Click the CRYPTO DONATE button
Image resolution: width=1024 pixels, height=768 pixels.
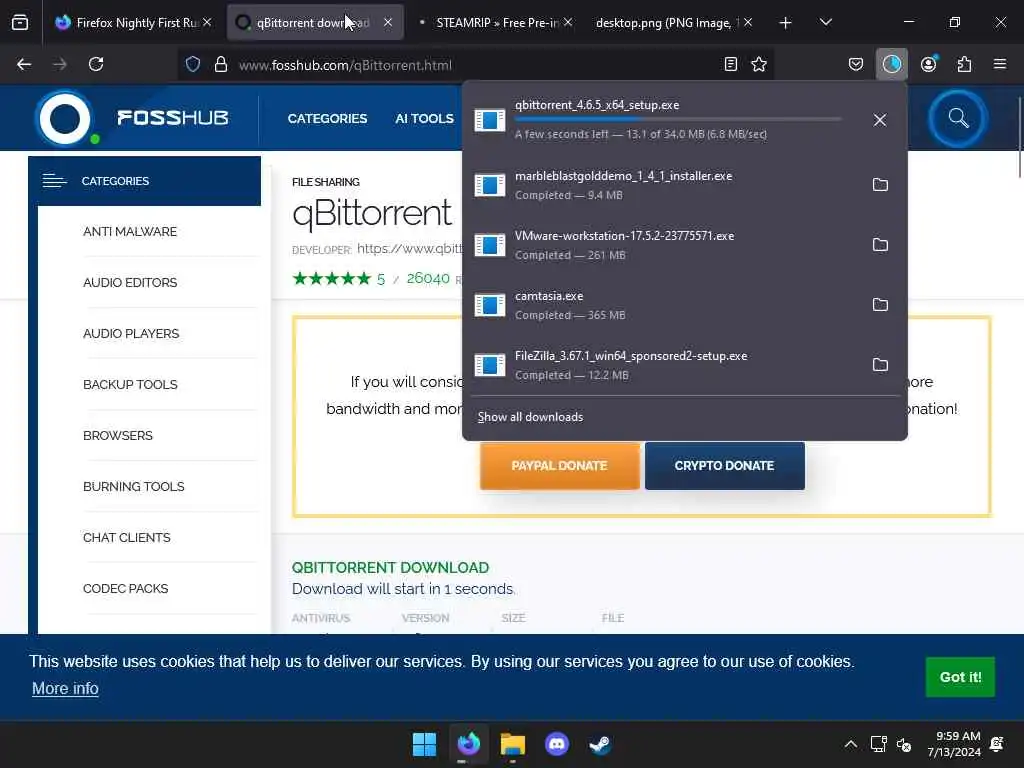point(724,466)
